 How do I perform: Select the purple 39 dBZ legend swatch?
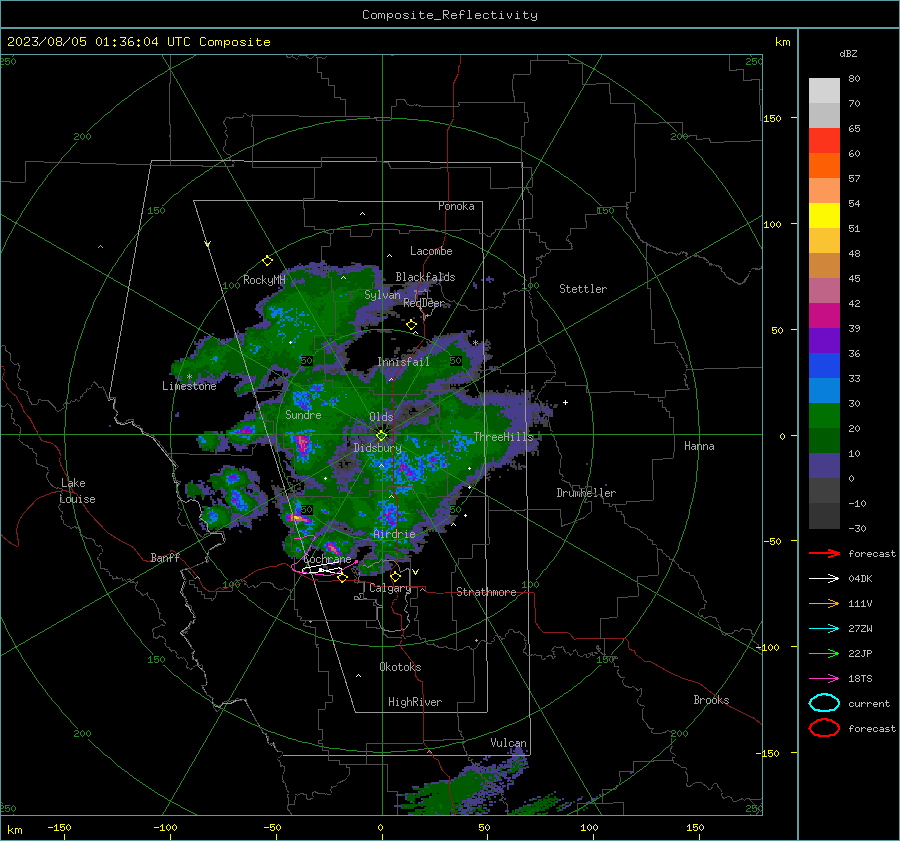click(824, 340)
